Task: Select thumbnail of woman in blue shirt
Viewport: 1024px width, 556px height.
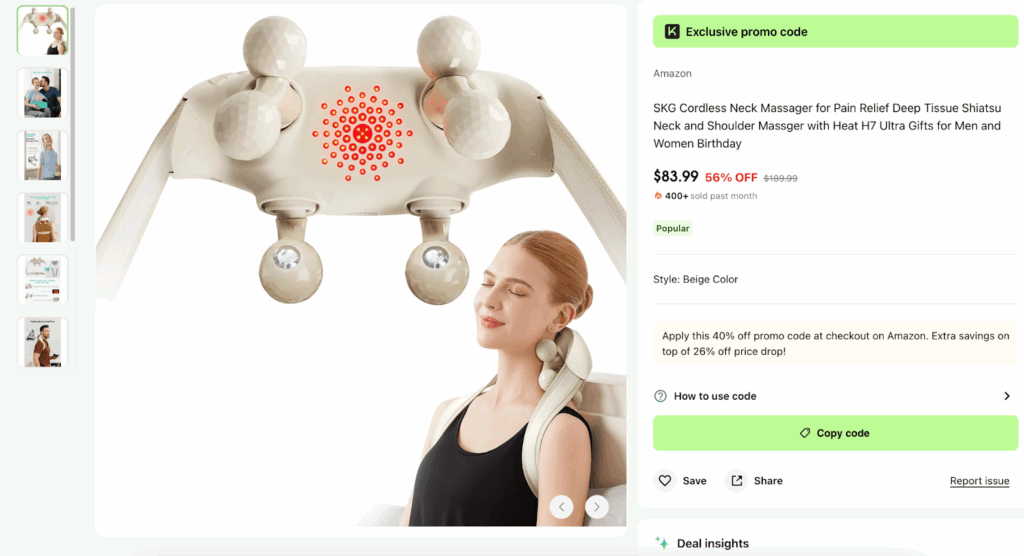Action: point(43,155)
